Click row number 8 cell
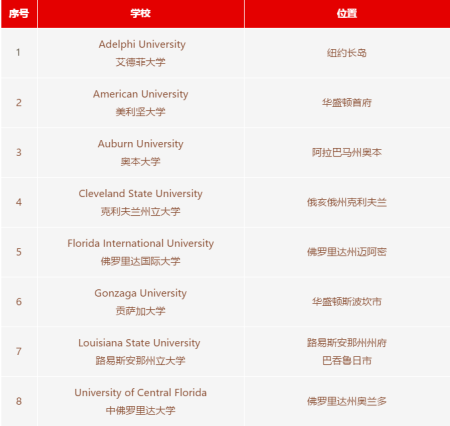 coord(19,401)
